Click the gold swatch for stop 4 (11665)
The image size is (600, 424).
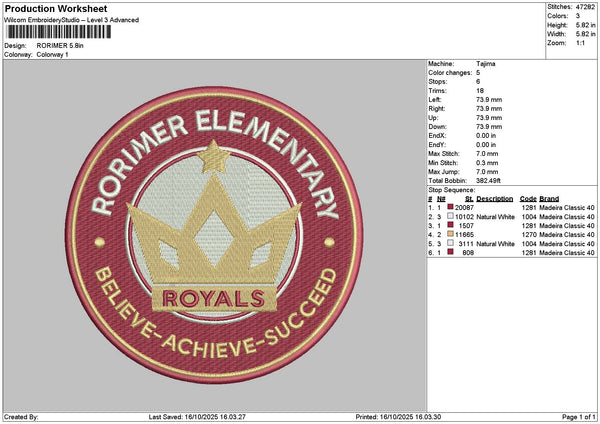[450, 234]
